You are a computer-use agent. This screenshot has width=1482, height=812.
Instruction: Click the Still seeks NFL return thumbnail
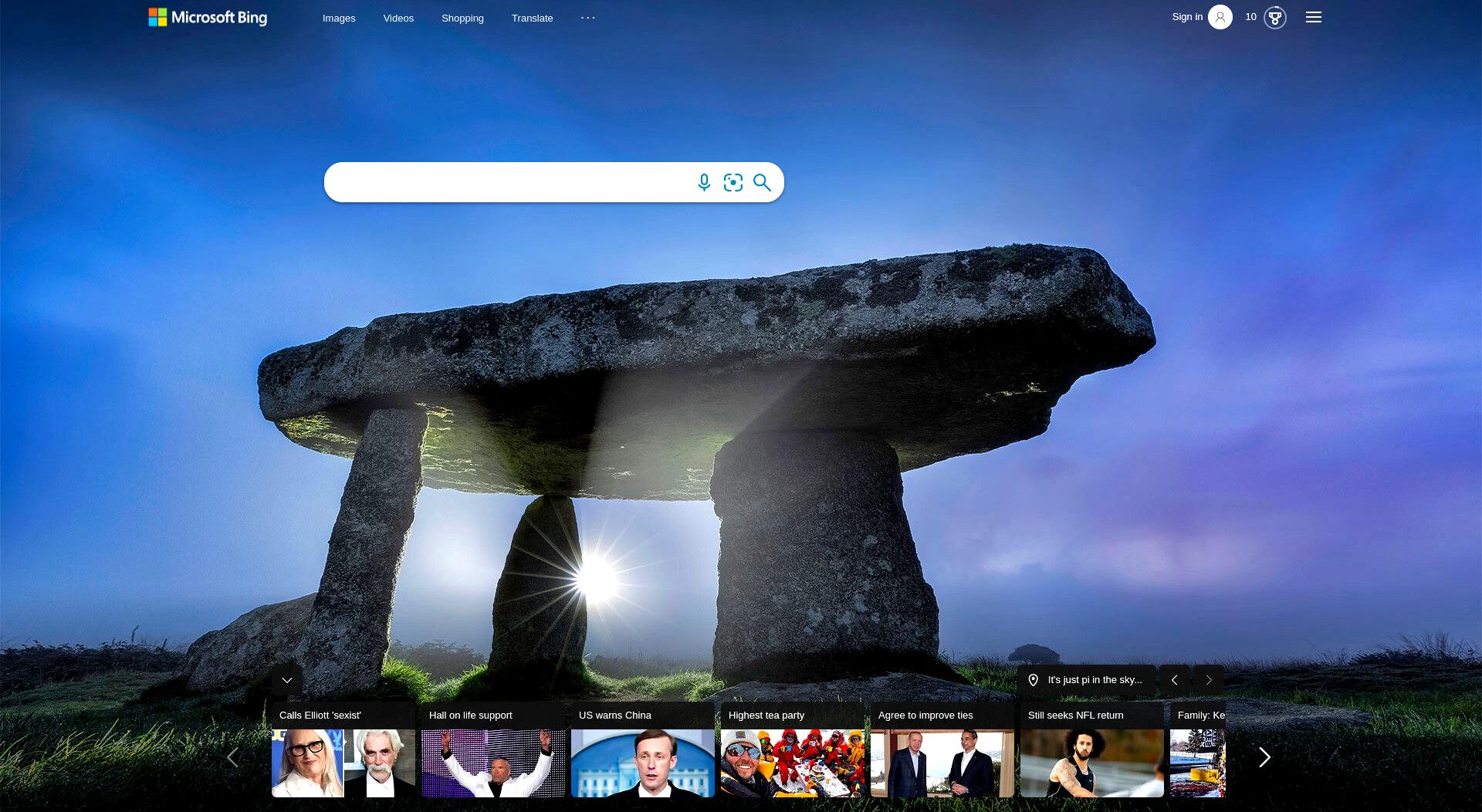pyautogui.click(x=1092, y=763)
